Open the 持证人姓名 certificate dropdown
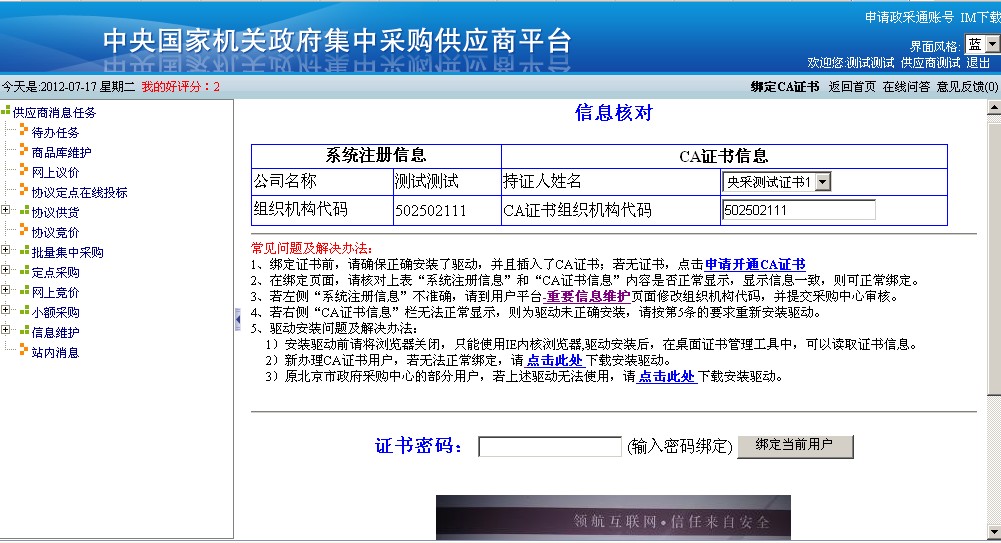The image size is (1001, 543). point(777,182)
